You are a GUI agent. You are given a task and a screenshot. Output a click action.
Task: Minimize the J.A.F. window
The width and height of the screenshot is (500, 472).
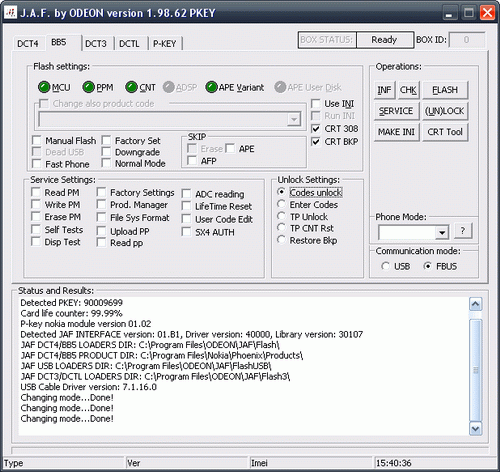450,13
